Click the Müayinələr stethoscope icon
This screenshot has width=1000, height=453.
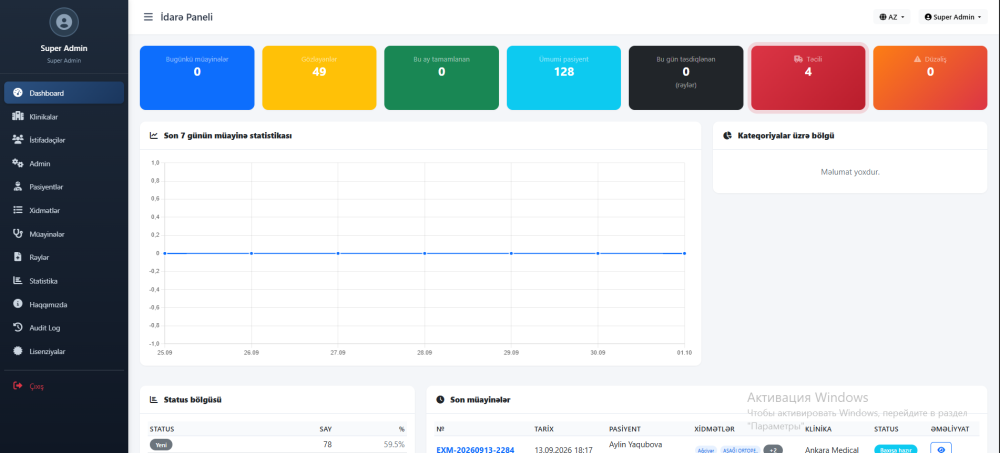point(18,234)
